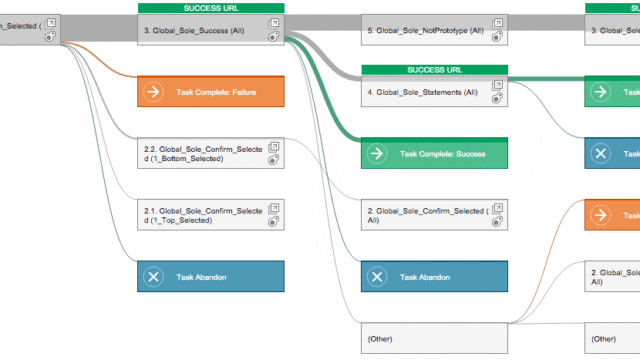Select 2.1. Global_Sole_Confirm_Selected (1_Top_Selected) label
Viewport: 640px width, 360px height.
203,216
